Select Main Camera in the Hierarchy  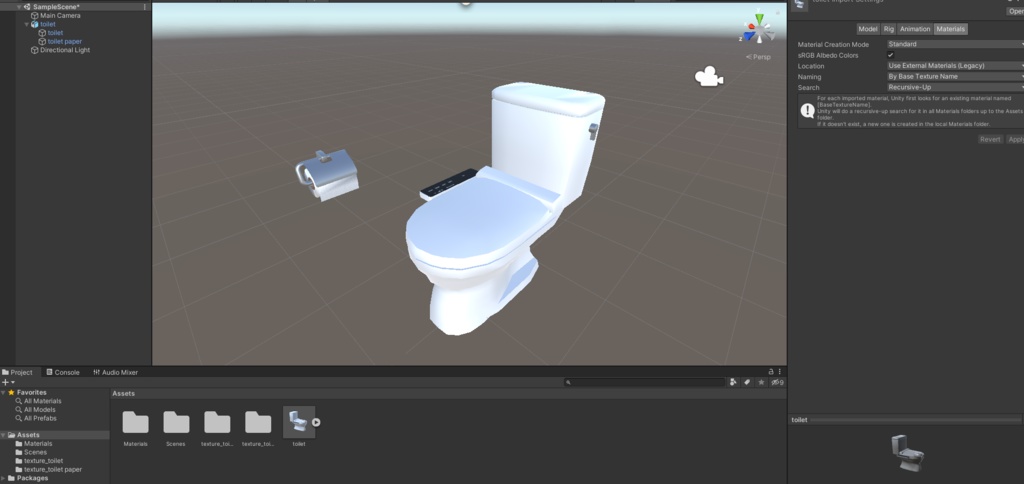click(x=60, y=16)
